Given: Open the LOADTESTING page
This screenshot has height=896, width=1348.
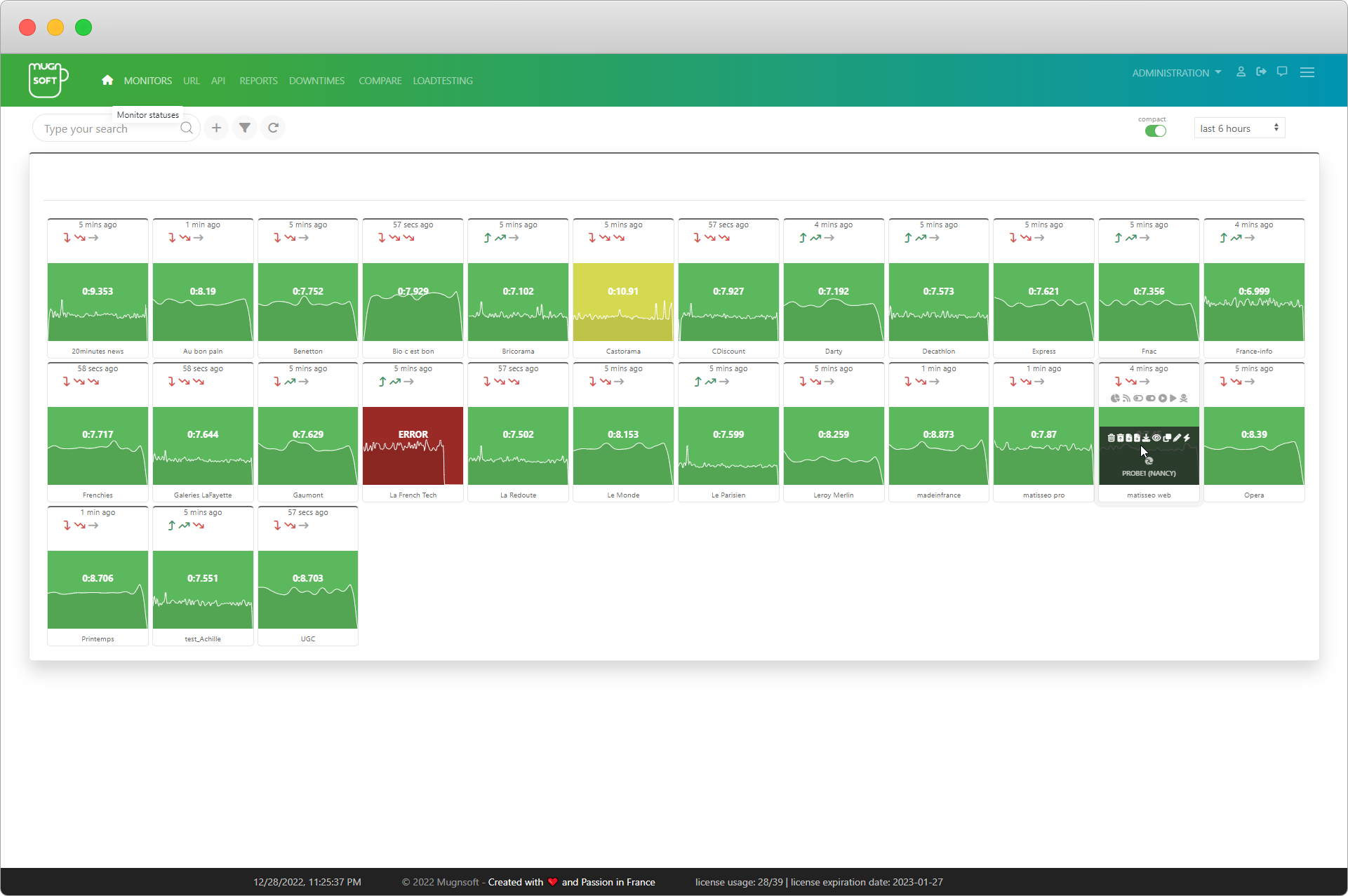Looking at the screenshot, I should [x=443, y=81].
